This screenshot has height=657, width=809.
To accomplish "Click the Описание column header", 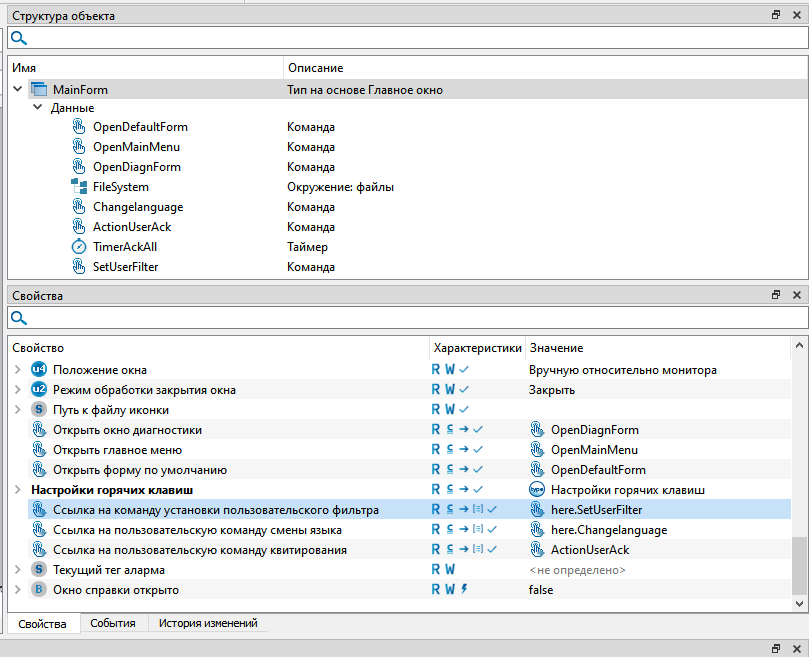I will click(315, 68).
